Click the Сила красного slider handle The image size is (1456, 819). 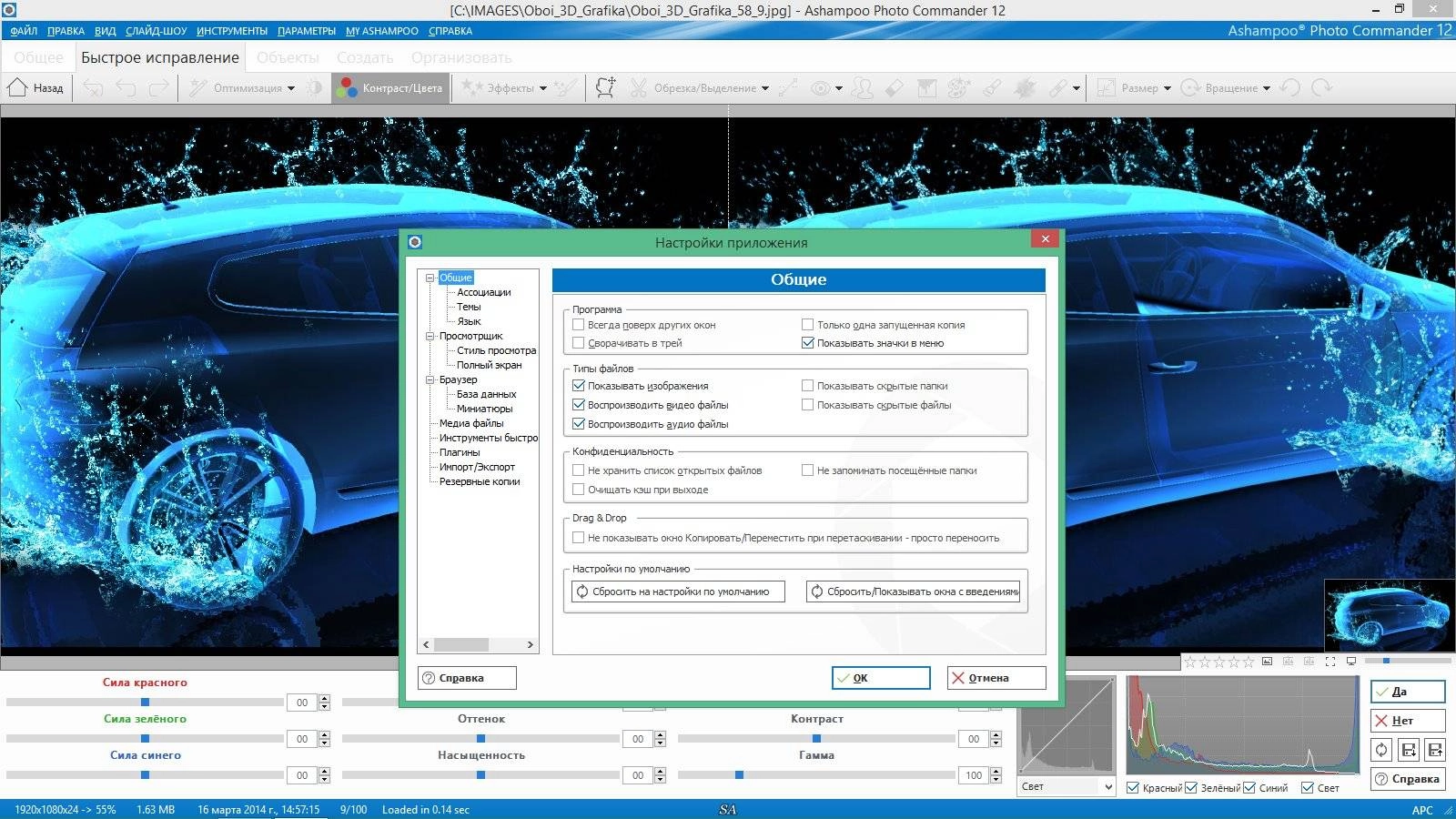pyautogui.click(x=145, y=702)
